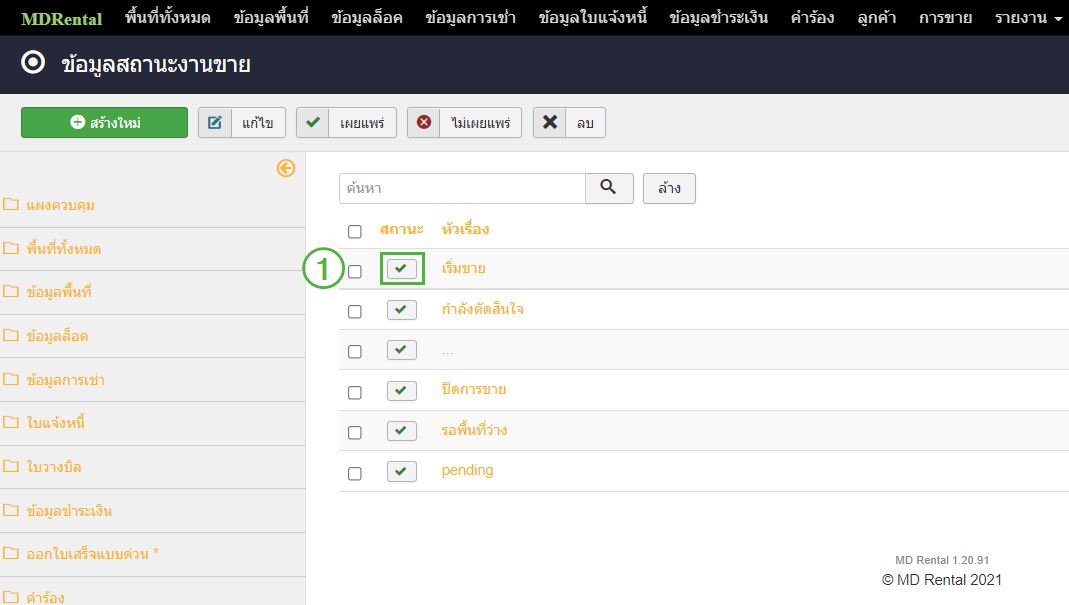Click folder icon beside แผงควบคุม
The width and height of the screenshot is (1069, 605).
[11, 204]
